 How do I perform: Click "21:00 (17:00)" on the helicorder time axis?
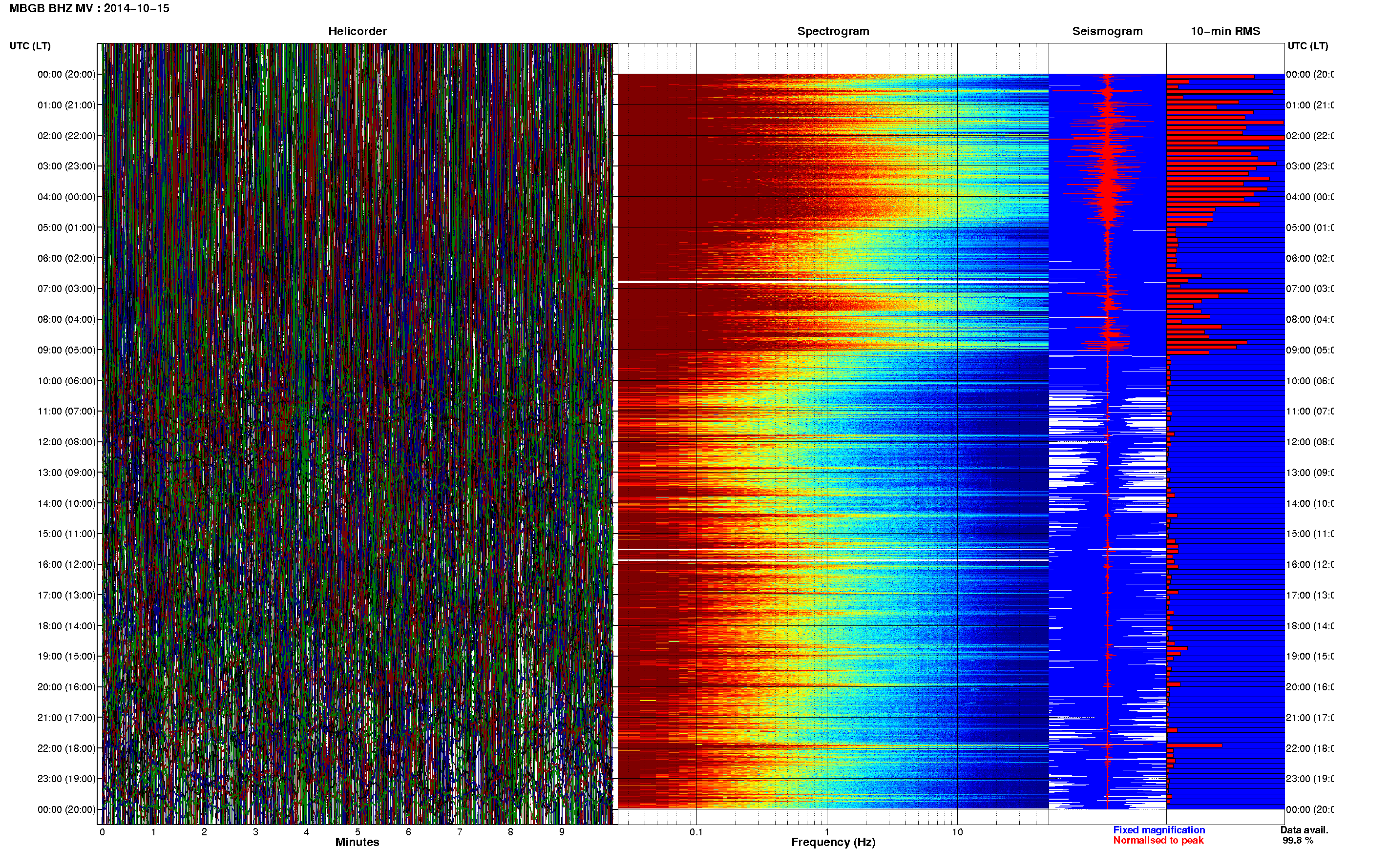[x=66, y=718]
